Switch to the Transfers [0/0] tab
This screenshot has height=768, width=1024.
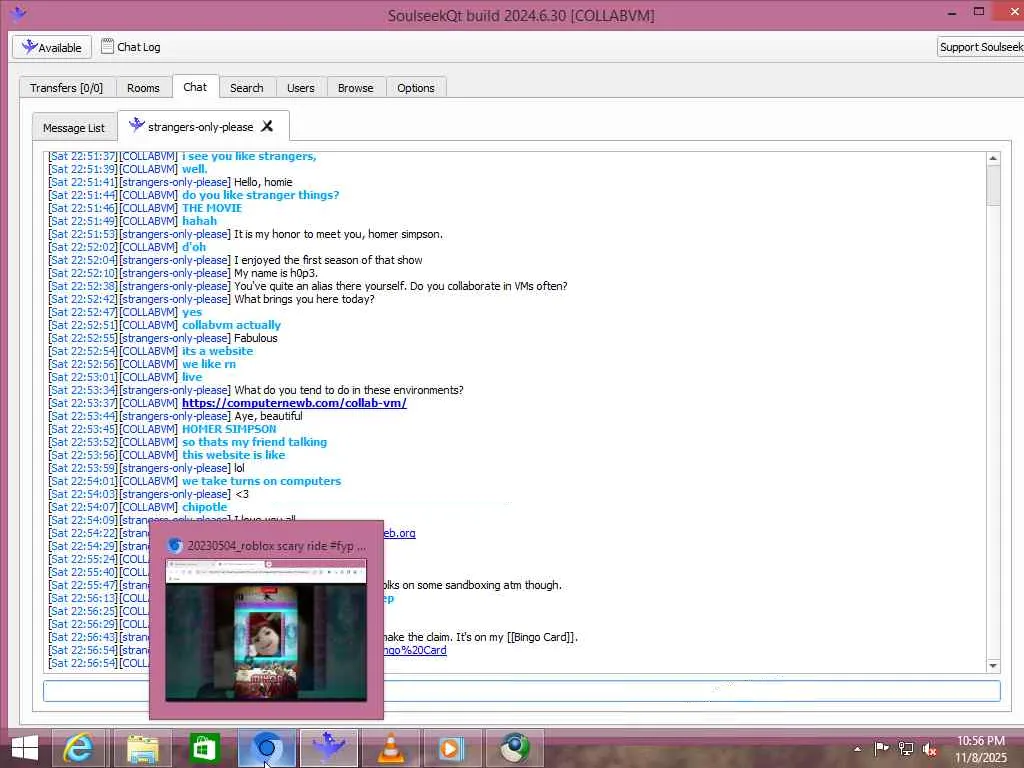point(67,88)
